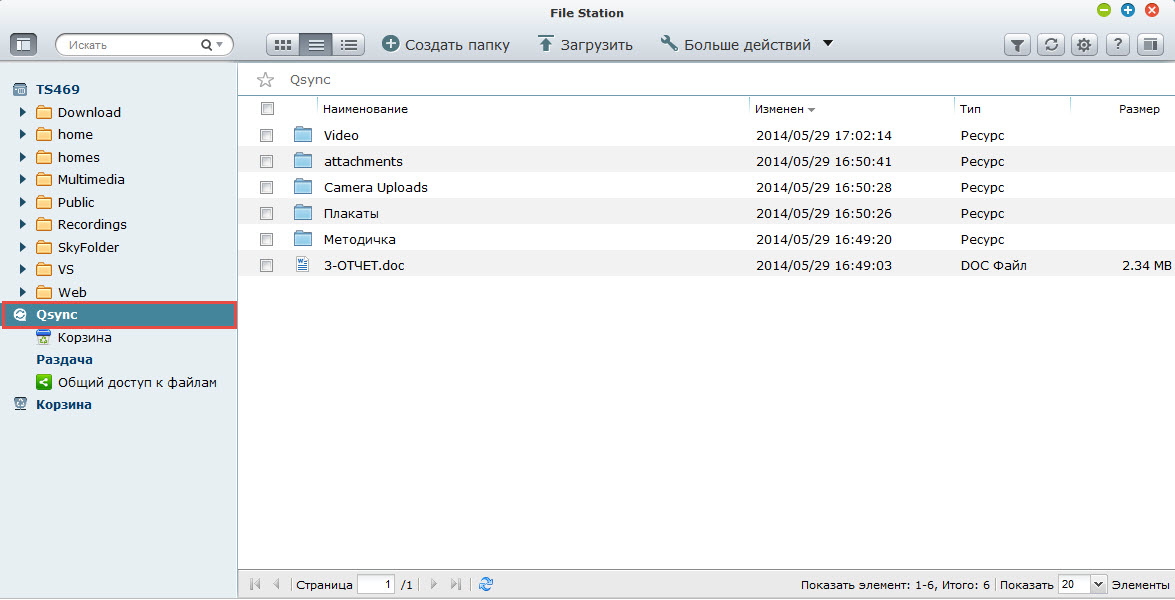Click the Qsync Корзина recycle bin icon

coord(43,337)
